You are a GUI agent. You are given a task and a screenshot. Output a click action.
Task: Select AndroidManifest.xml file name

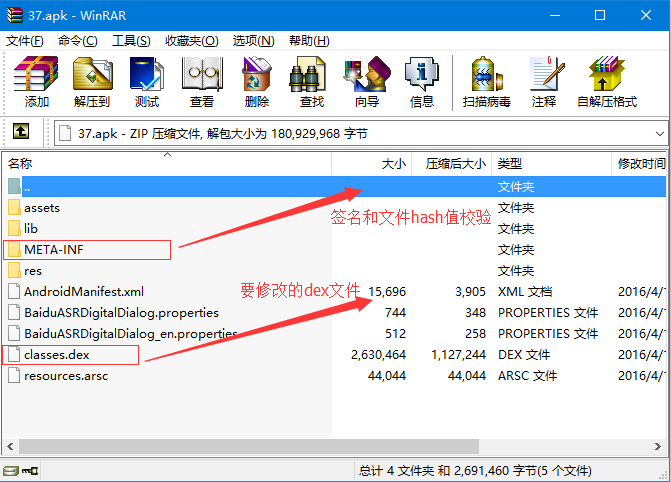click(84, 292)
